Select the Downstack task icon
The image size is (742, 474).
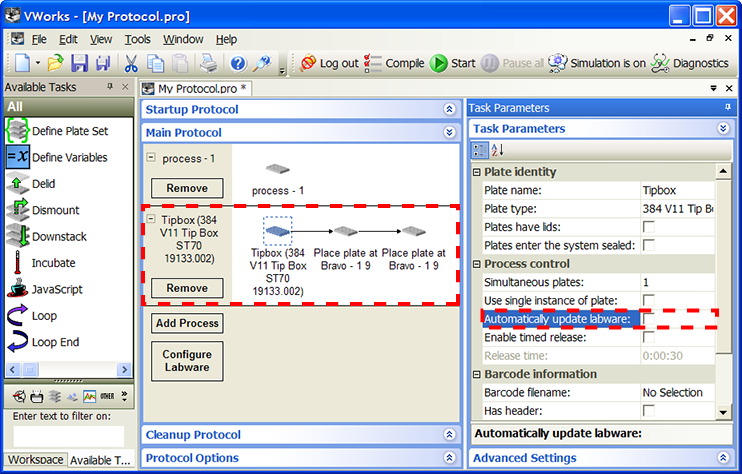[18, 237]
